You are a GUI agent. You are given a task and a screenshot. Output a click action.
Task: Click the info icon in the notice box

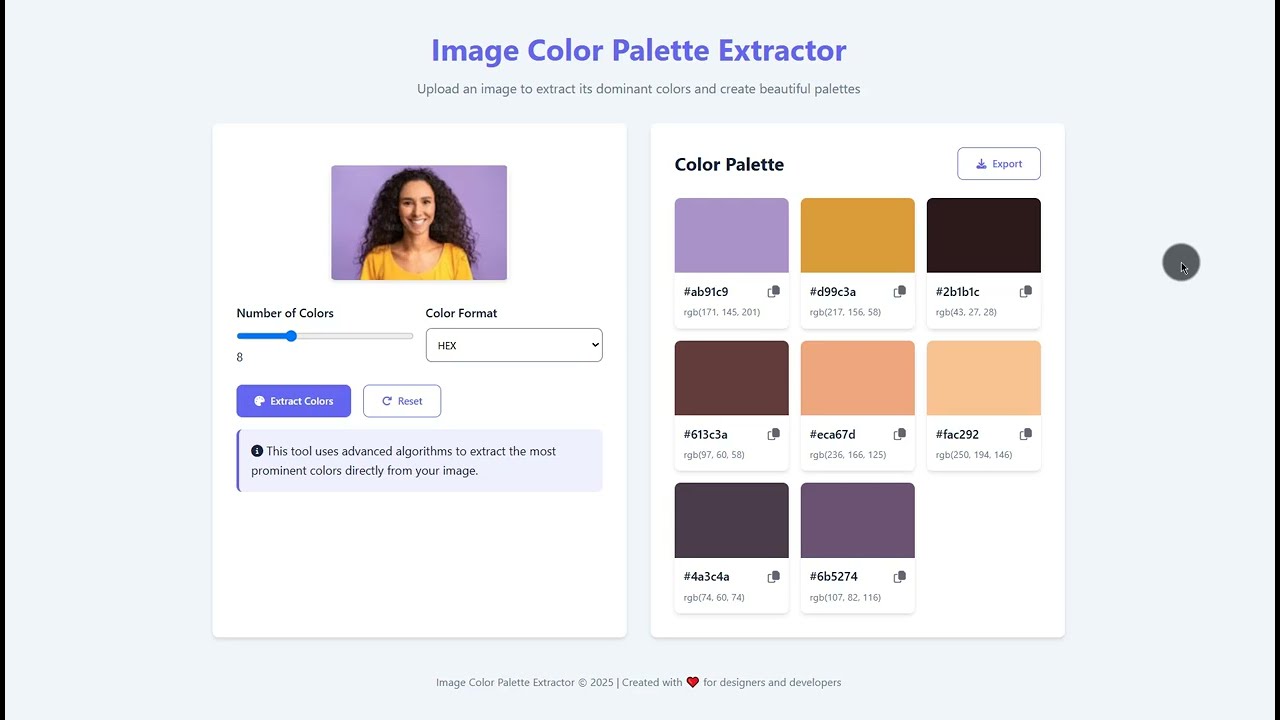click(x=257, y=451)
